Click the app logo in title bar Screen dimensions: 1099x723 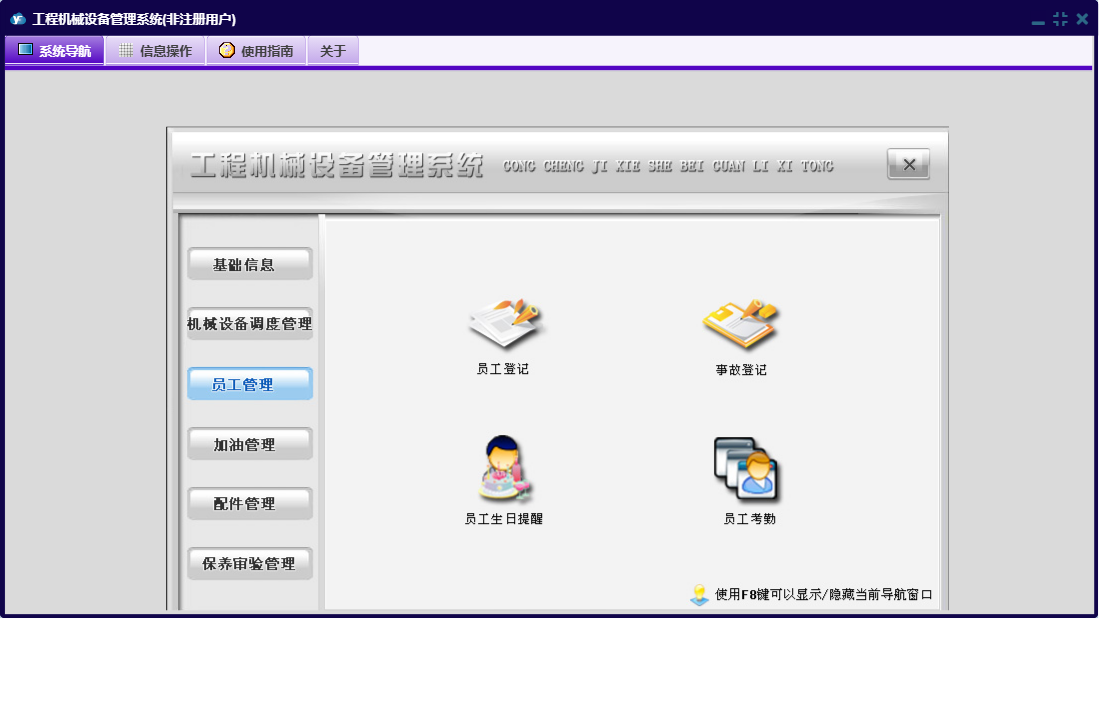(x=17, y=19)
